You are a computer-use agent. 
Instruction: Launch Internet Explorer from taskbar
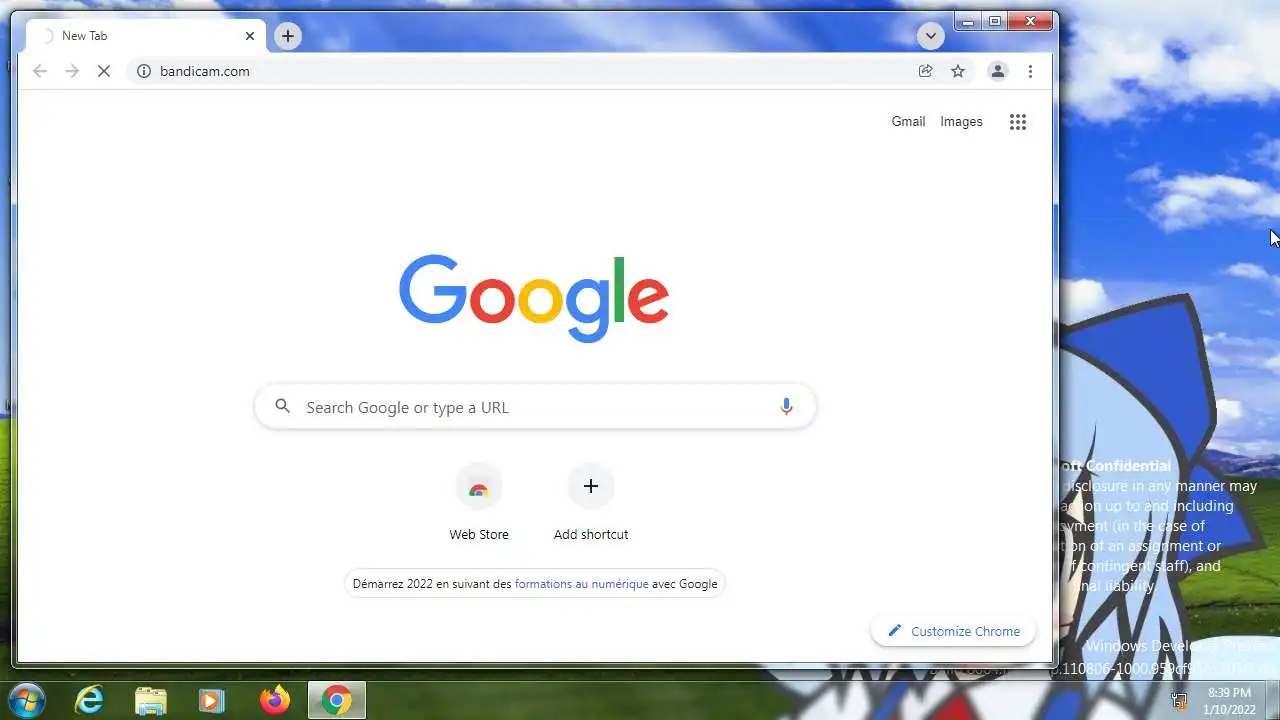coord(90,700)
